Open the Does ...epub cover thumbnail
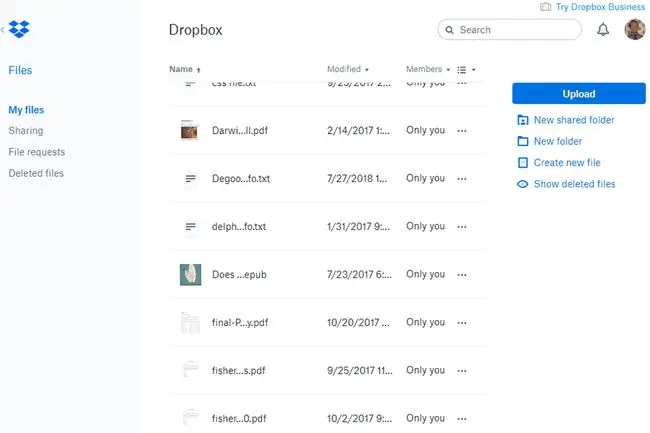650x433 pixels. (190, 275)
